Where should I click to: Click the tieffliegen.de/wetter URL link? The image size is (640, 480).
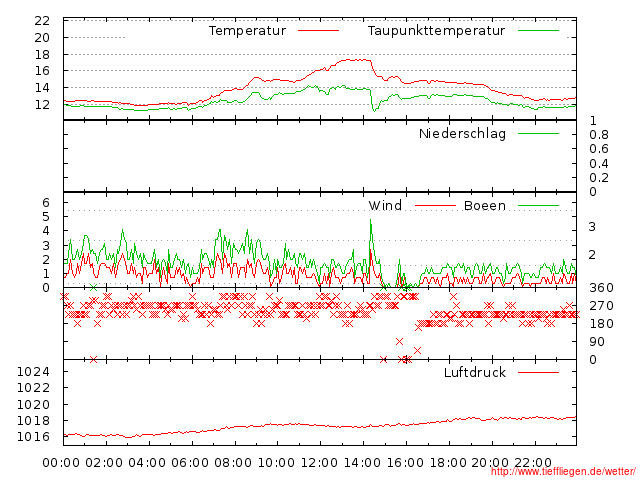563,471
